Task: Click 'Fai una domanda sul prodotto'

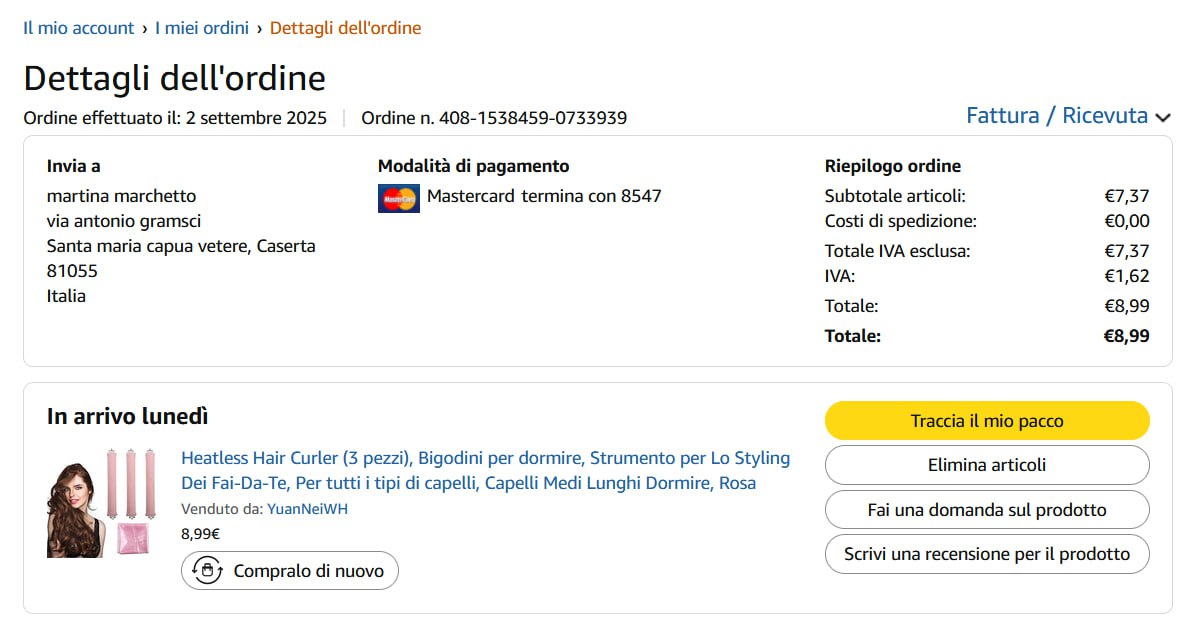Action: [987, 510]
